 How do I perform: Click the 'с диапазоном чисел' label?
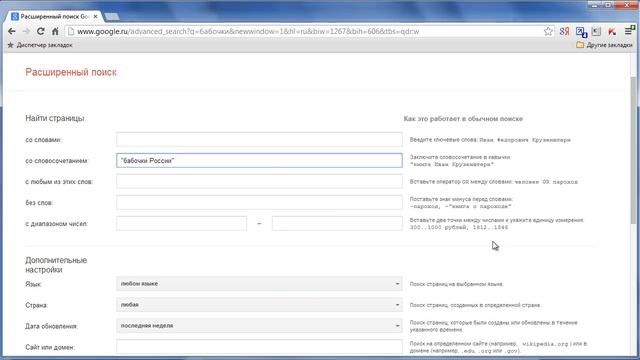[56, 224]
